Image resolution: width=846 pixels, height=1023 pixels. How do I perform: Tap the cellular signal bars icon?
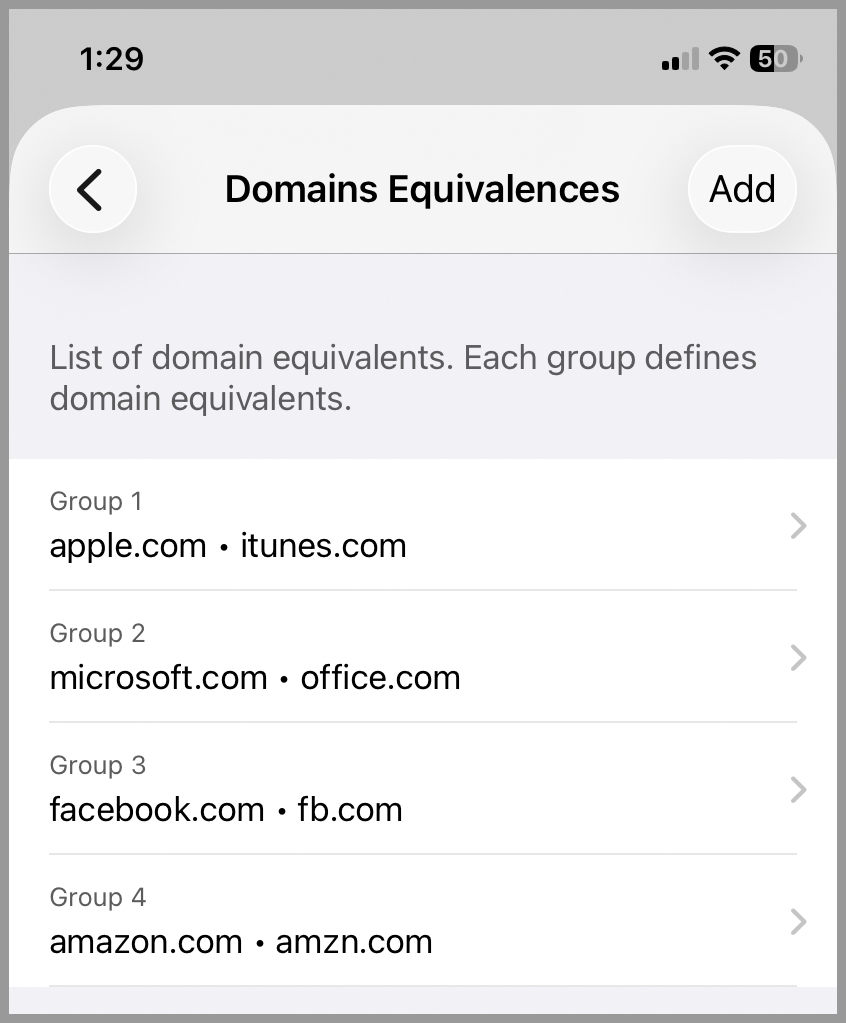[x=680, y=59]
